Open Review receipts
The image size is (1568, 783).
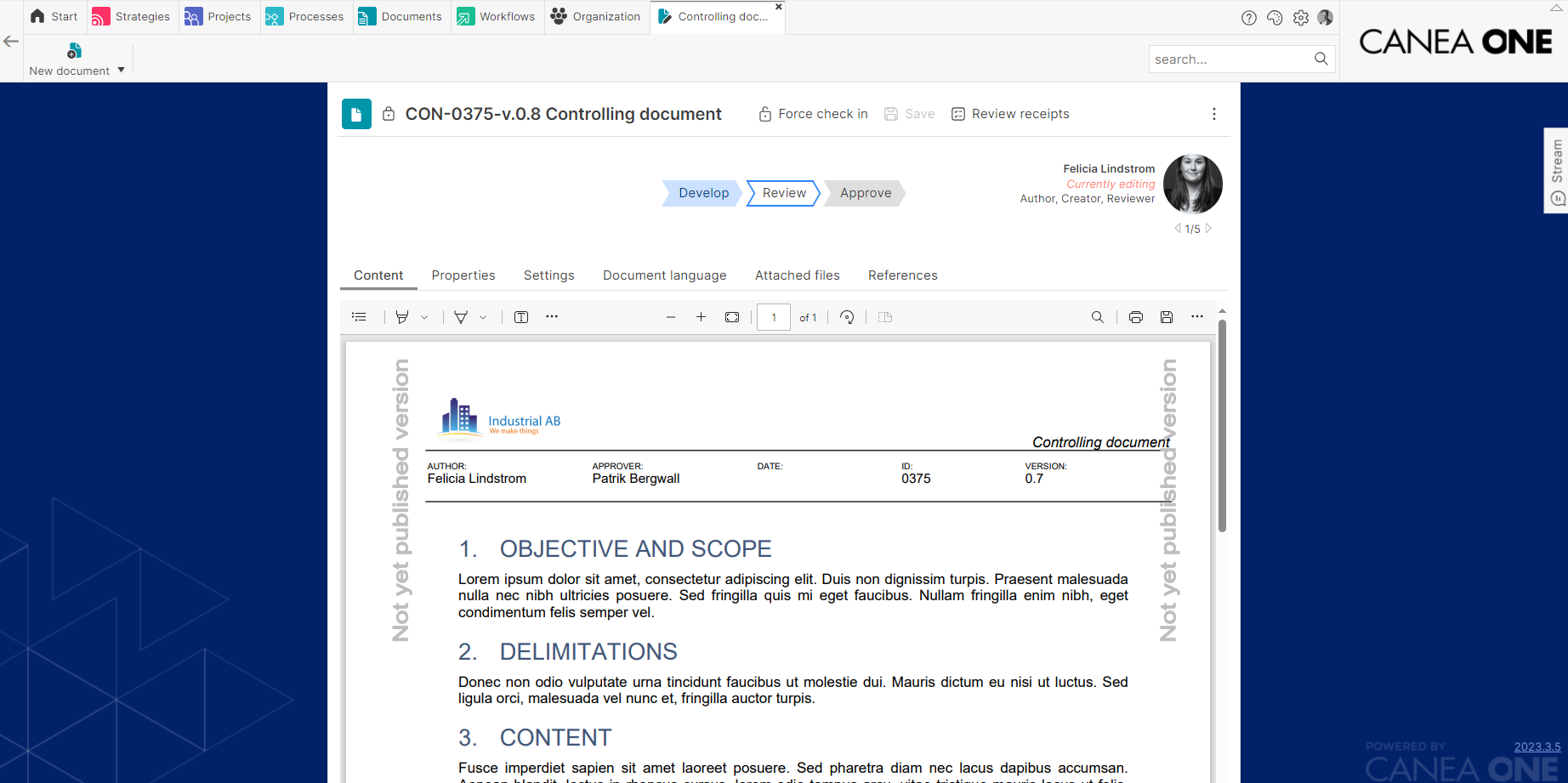click(1010, 114)
